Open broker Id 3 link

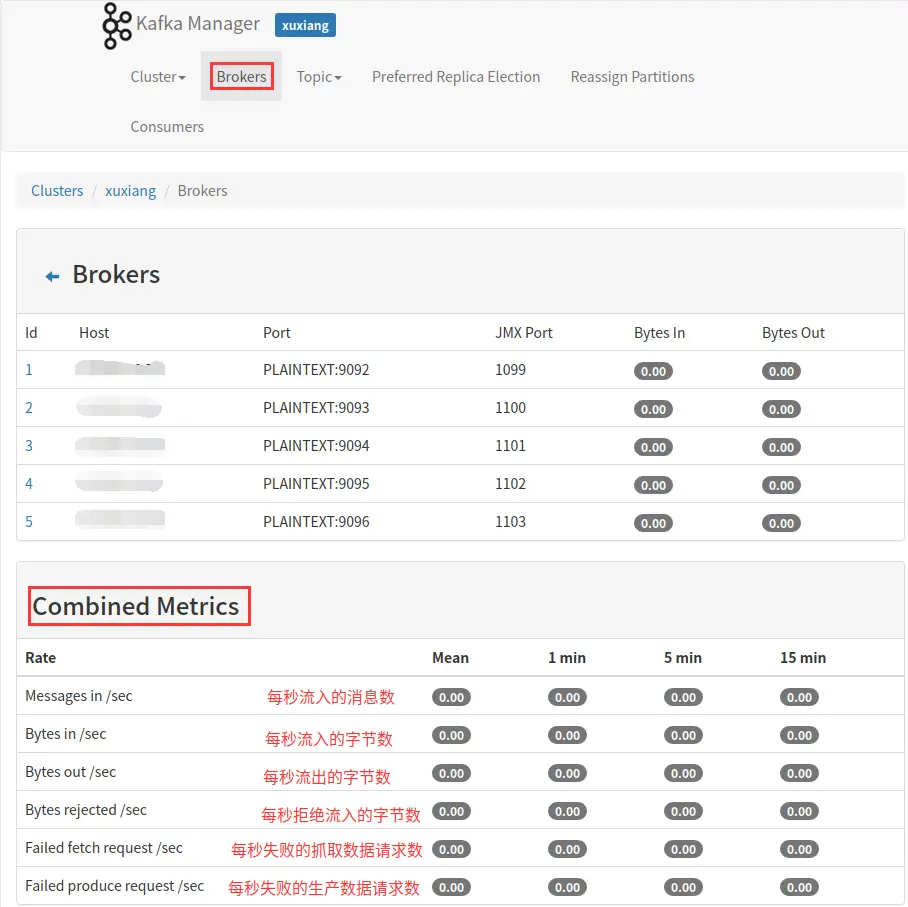29,445
